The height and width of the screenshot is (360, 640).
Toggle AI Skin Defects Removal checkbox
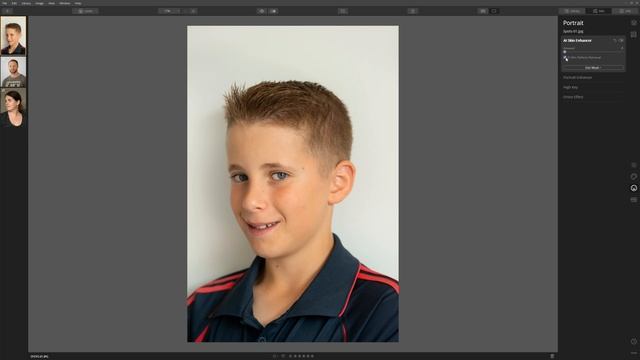565,58
